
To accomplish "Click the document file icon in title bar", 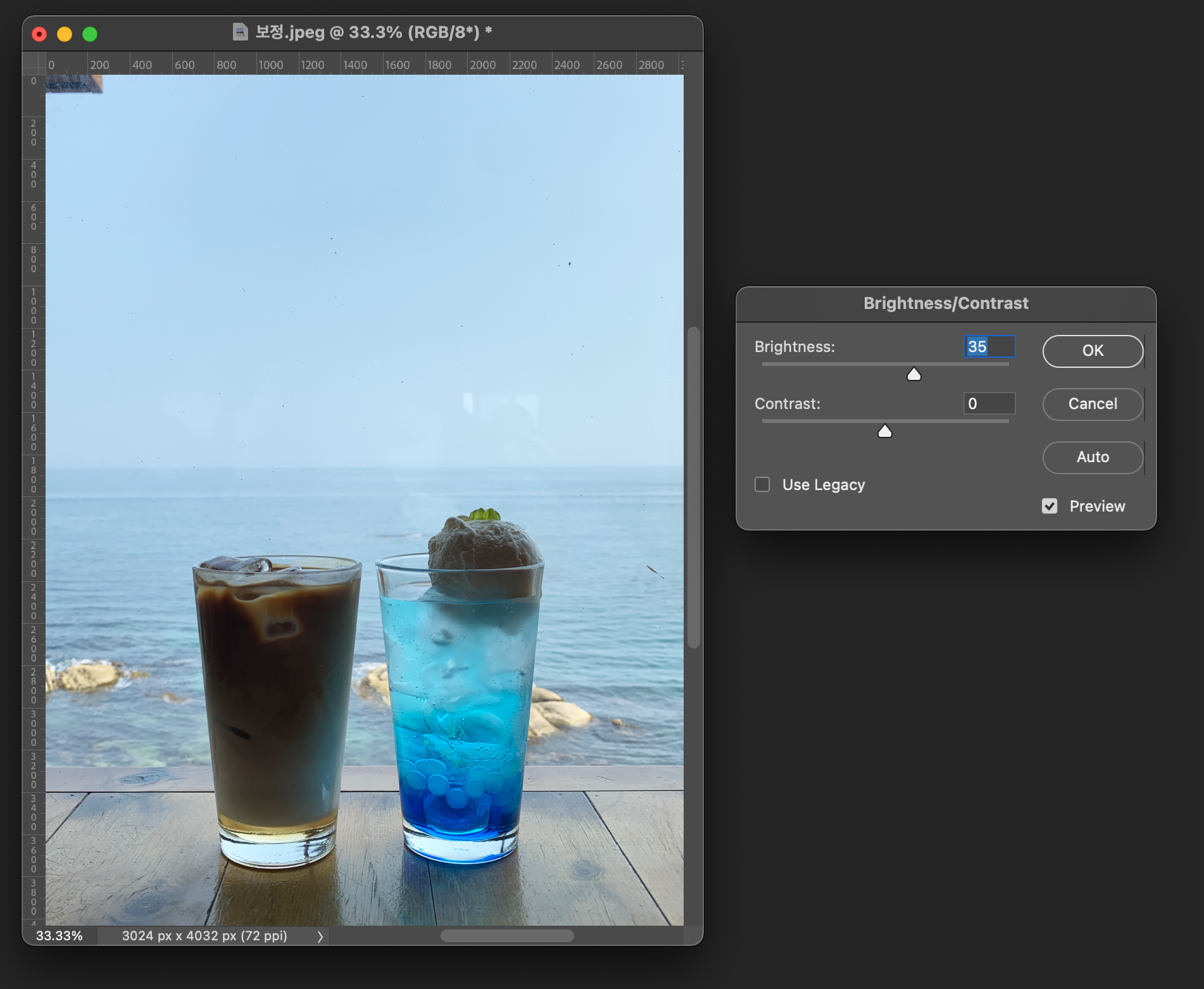I will [x=241, y=32].
